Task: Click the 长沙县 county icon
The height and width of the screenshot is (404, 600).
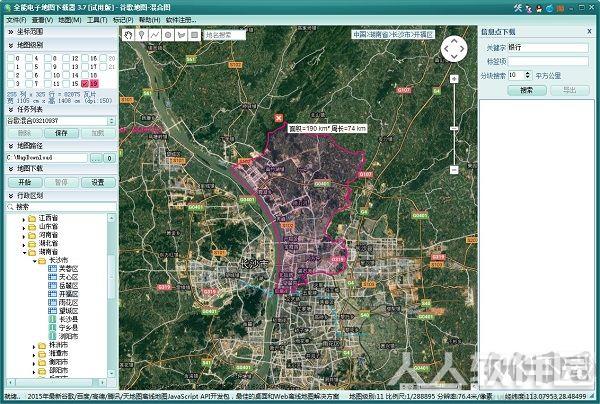Action: pos(52,319)
